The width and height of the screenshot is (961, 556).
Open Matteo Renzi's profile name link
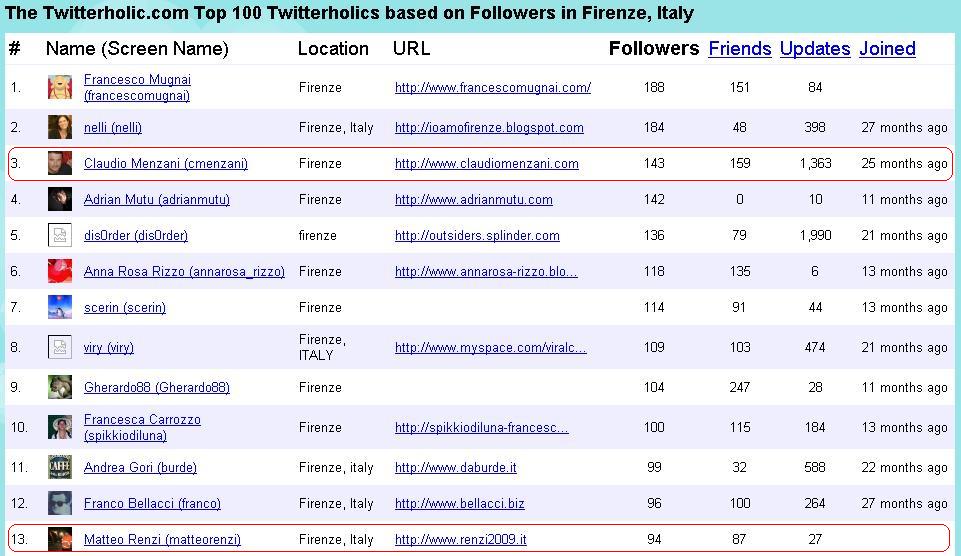162,539
